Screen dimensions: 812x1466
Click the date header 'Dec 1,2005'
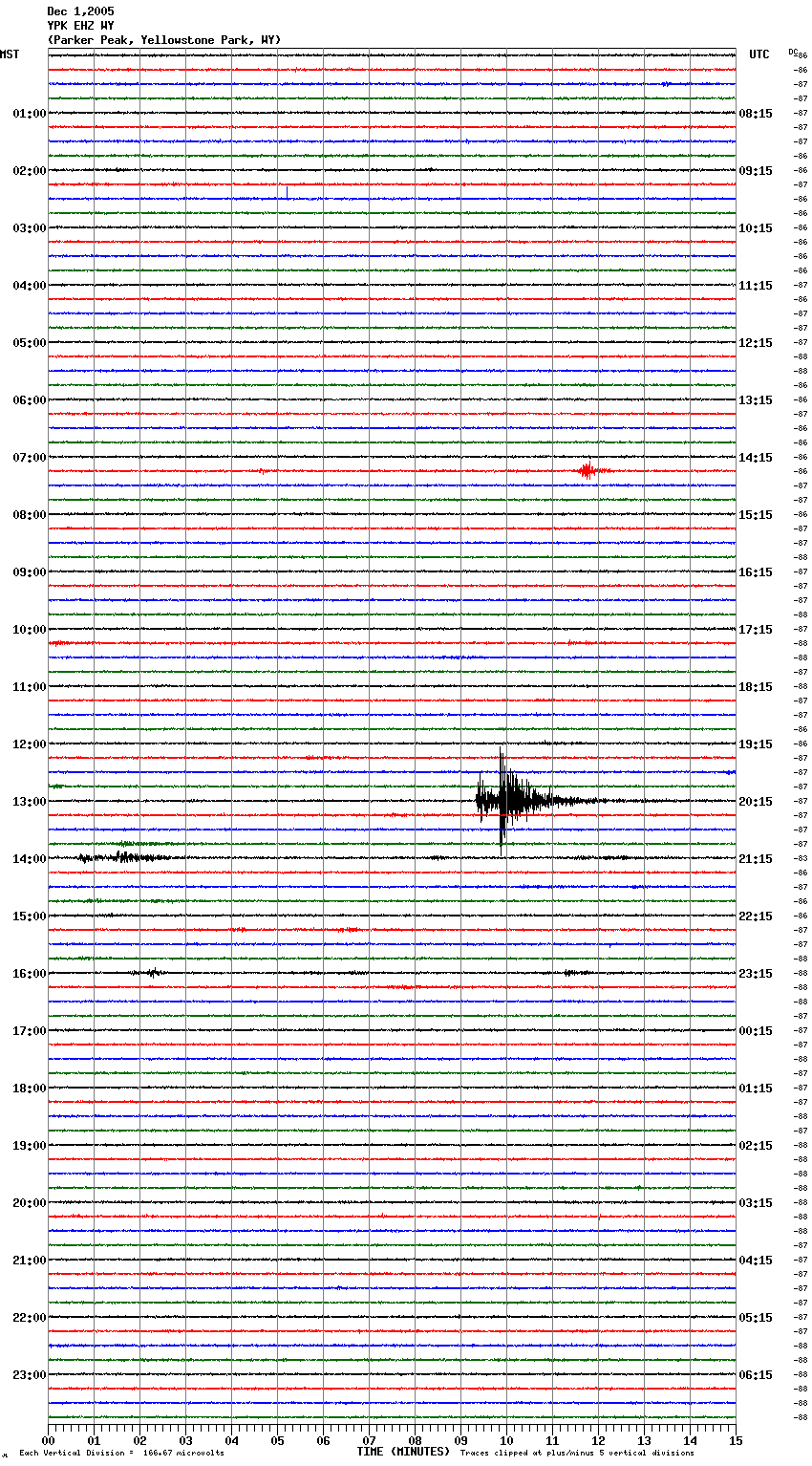coord(80,11)
